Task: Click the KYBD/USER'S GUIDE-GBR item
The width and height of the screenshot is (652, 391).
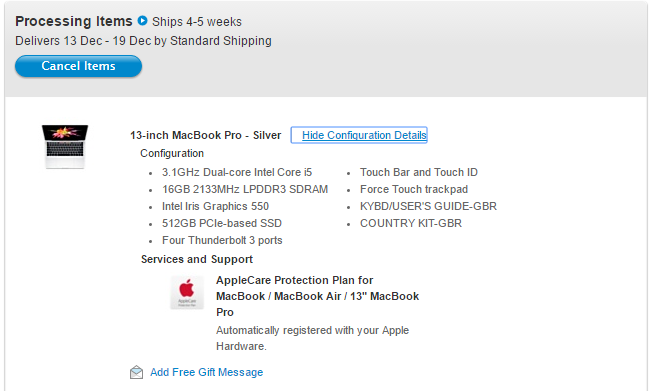Action: coord(428,206)
